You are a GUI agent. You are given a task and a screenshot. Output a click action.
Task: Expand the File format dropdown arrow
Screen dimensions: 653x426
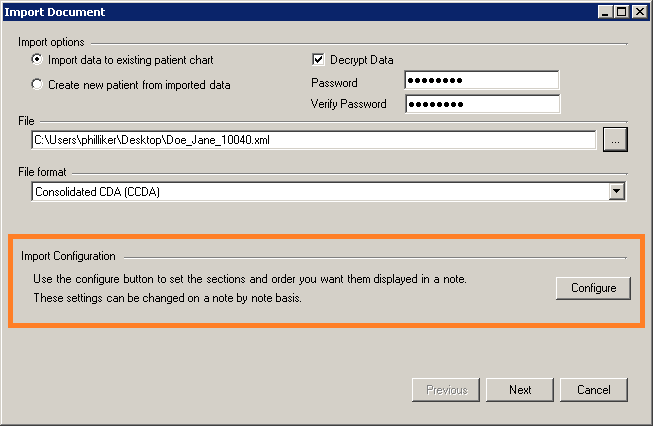click(616, 191)
